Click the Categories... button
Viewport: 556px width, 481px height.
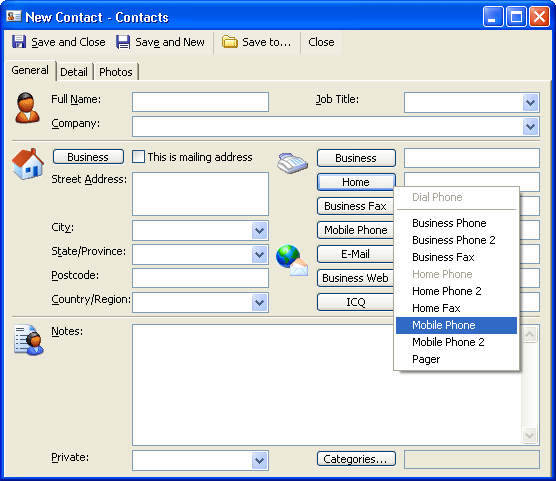coord(356,459)
